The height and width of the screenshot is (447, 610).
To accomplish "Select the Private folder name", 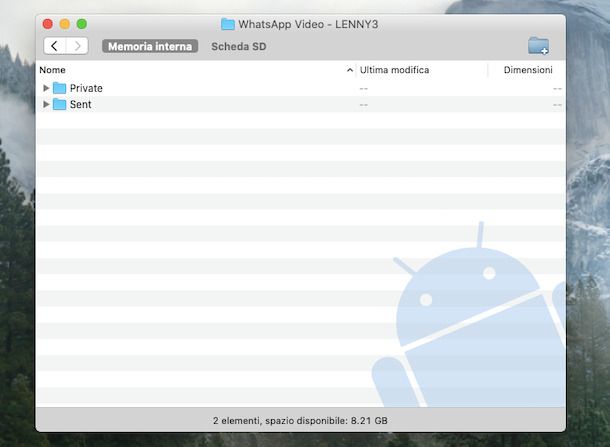I will pyautogui.click(x=86, y=88).
